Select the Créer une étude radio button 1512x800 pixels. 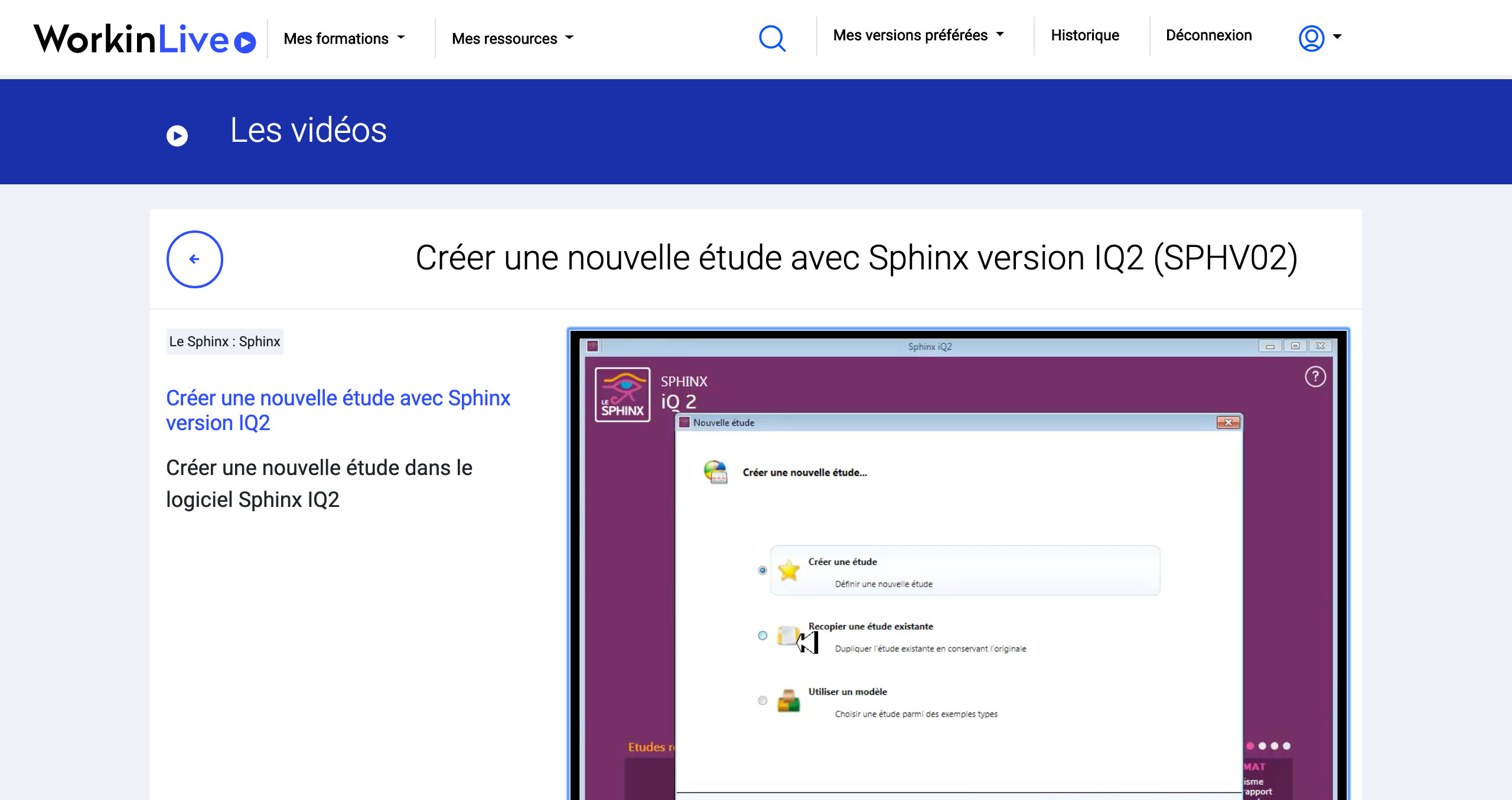(x=762, y=570)
